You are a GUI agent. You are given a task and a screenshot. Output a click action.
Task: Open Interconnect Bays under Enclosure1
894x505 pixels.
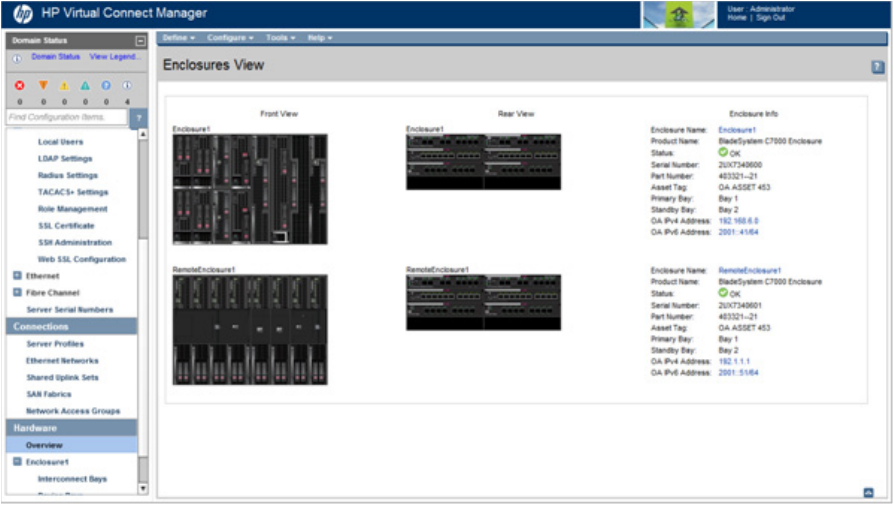(72, 479)
